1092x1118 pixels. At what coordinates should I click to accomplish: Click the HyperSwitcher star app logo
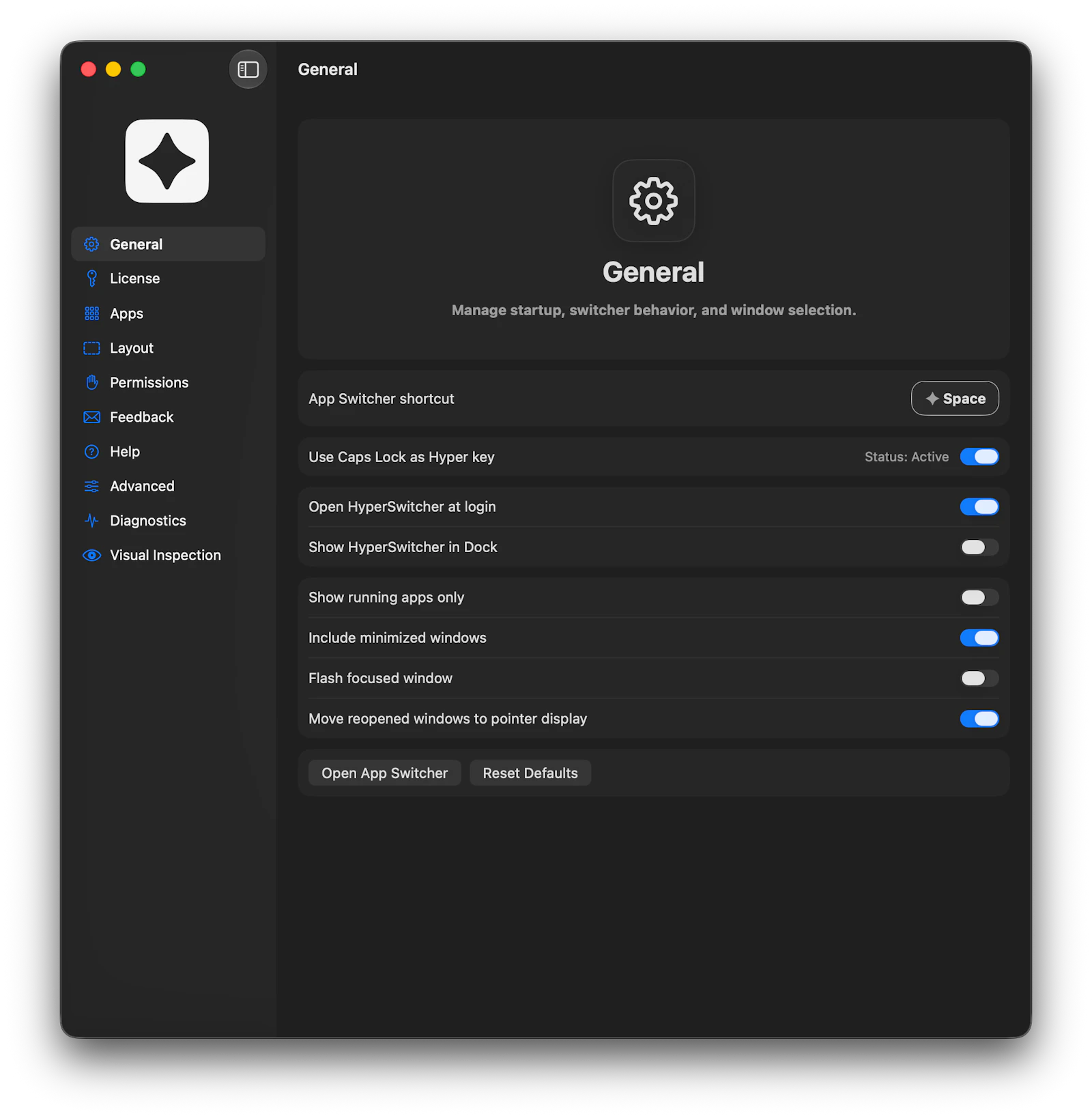coord(167,161)
